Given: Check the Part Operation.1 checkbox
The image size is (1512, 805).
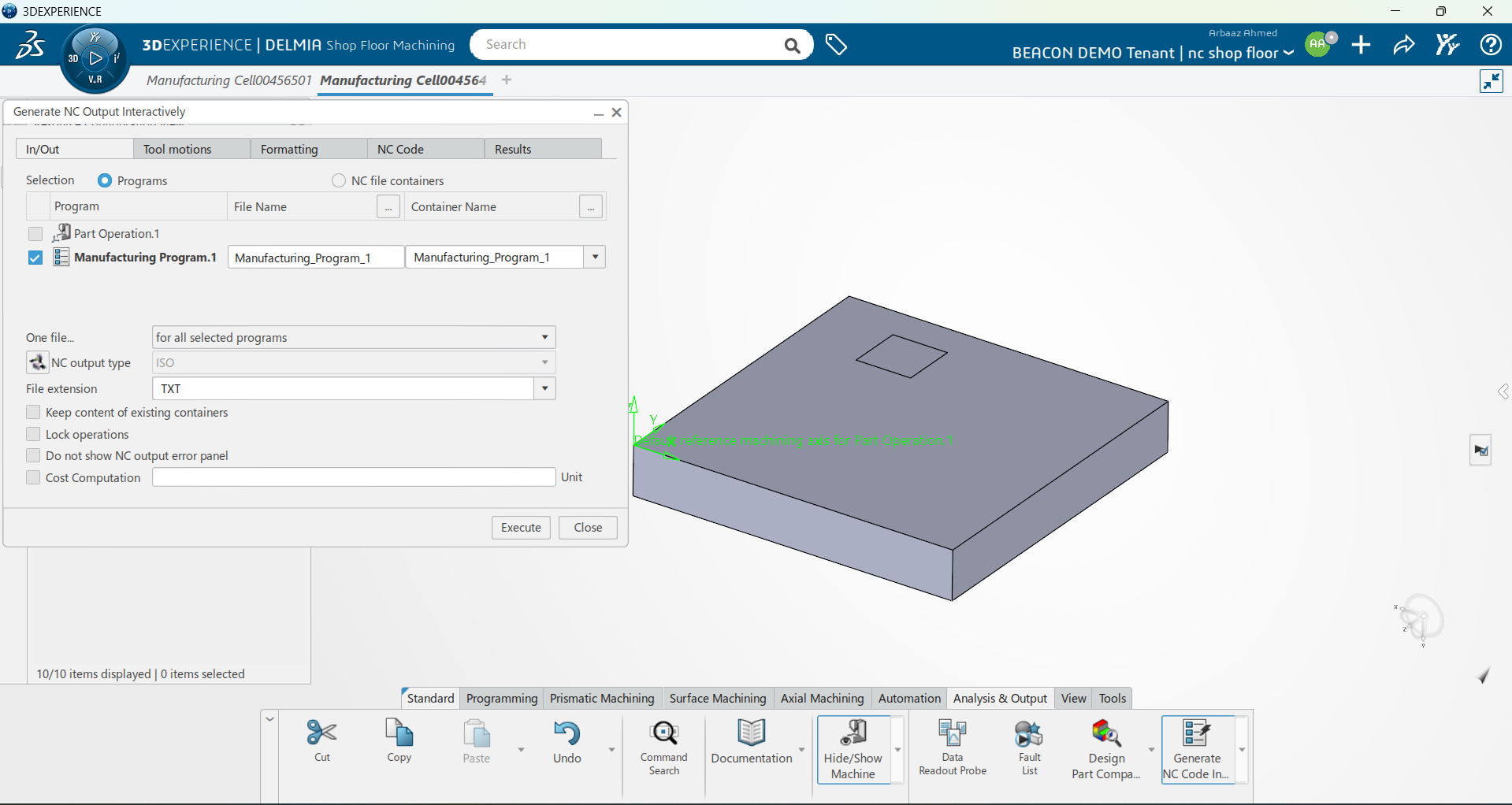Looking at the screenshot, I should point(35,234).
